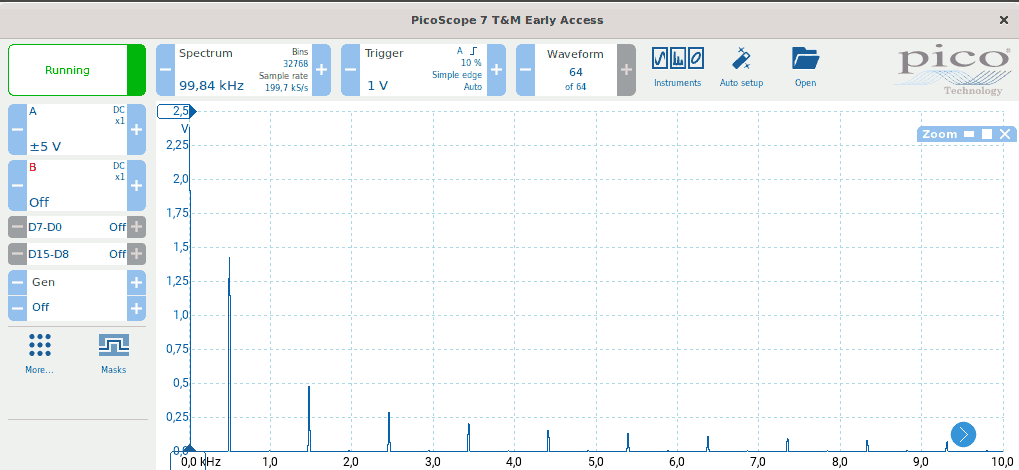Select the 0,0 kHz axis label
Viewport: 1019px width, 470px height.
pyautogui.click(x=201, y=462)
